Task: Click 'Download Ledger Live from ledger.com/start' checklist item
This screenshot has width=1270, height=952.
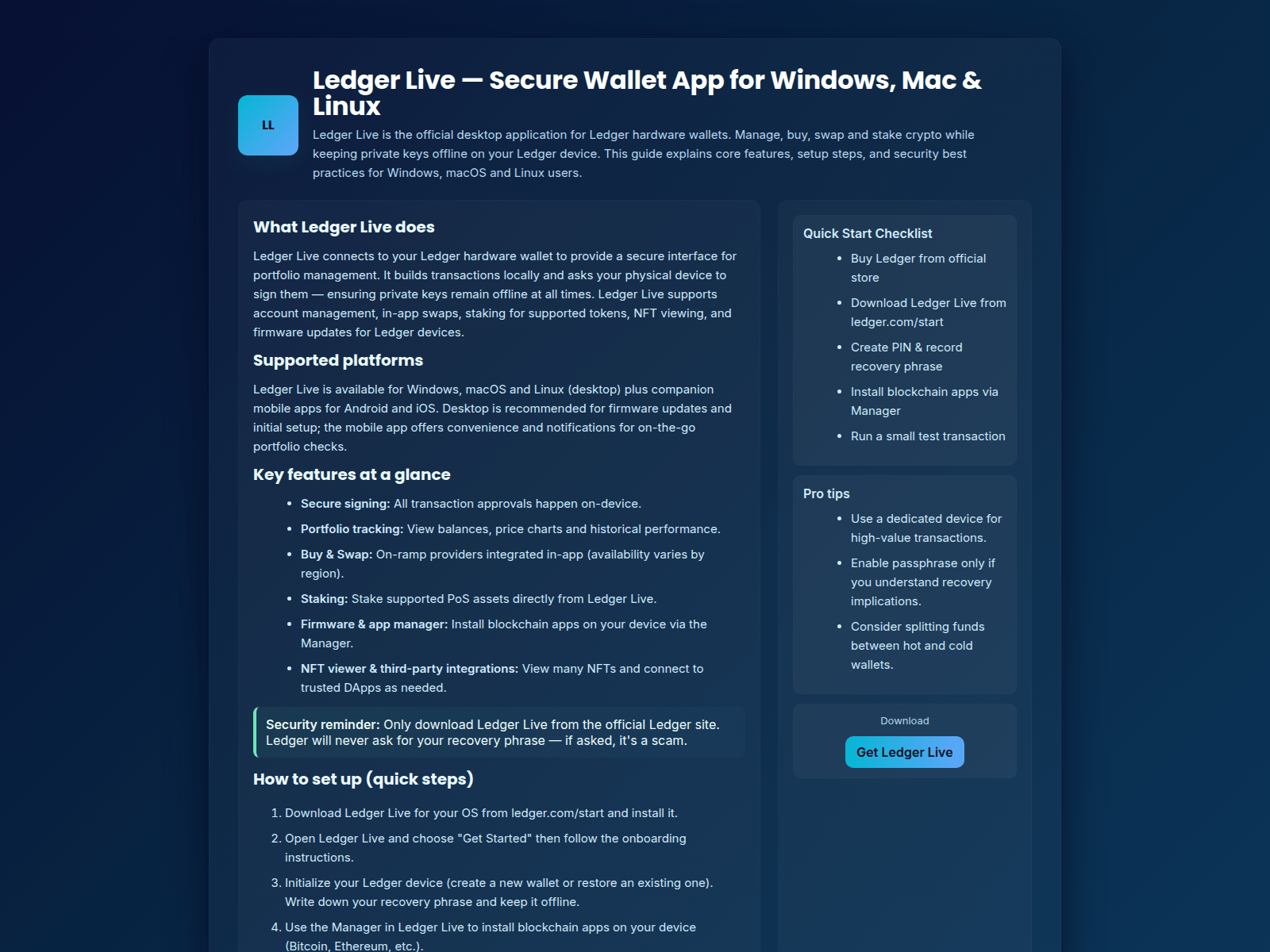Action: (x=929, y=313)
